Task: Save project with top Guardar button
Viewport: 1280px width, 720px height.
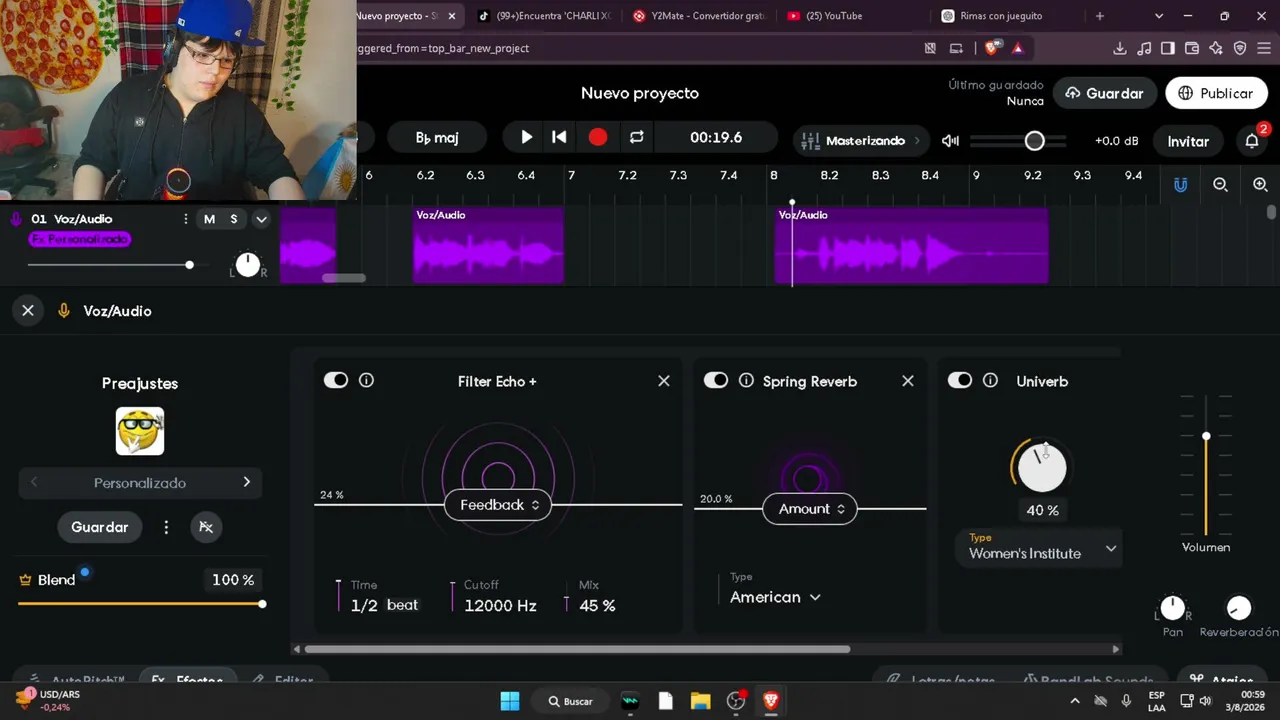Action: pos(1104,93)
